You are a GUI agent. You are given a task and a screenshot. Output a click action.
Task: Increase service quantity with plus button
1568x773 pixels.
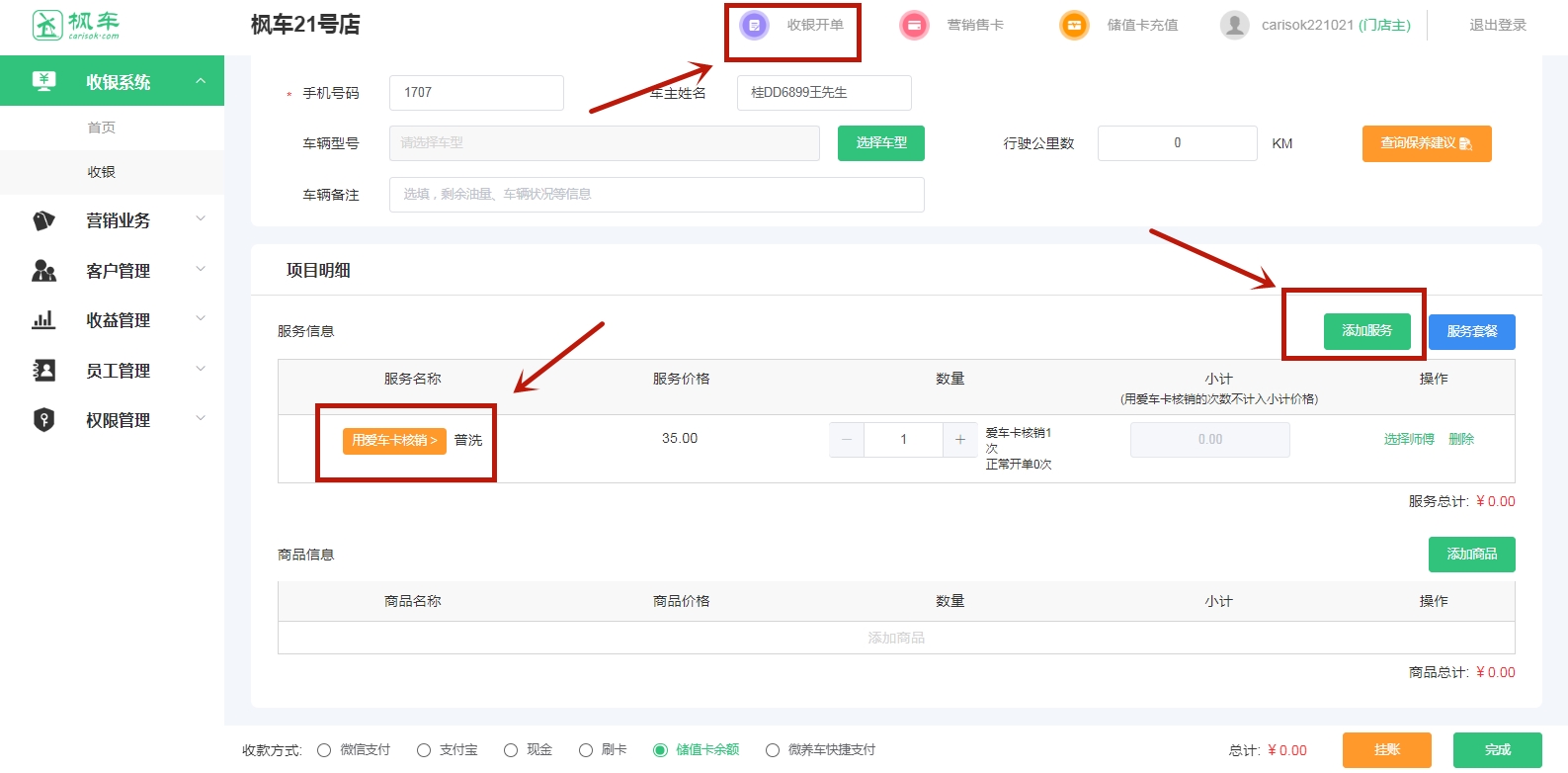(959, 440)
